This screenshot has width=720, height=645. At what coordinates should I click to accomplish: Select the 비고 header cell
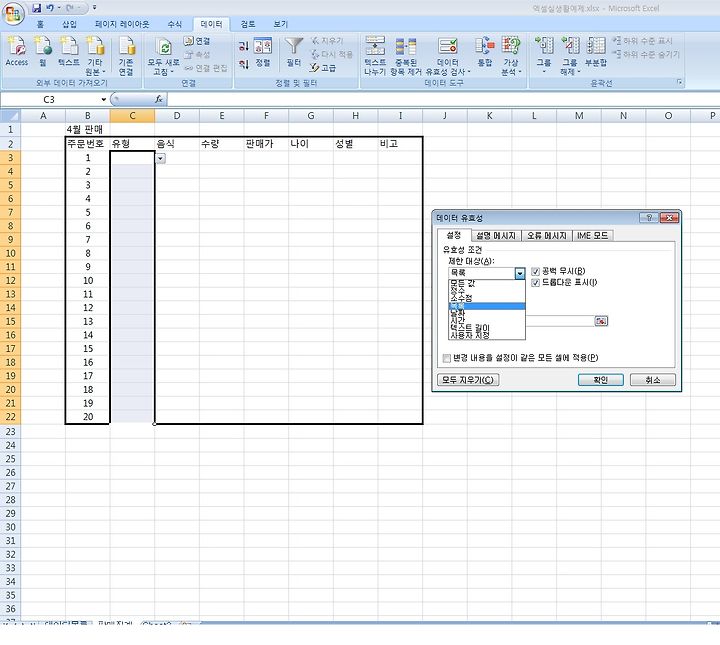(400, 144)
